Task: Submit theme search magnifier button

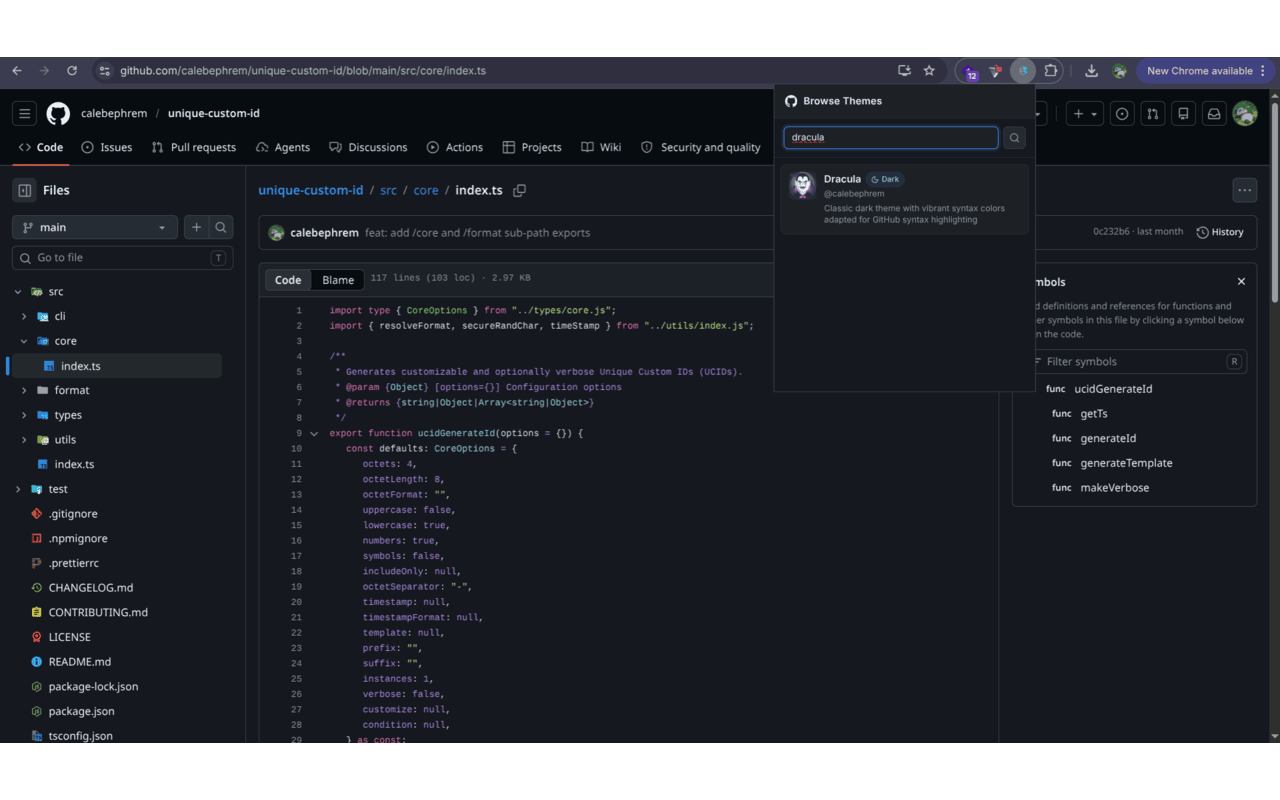Action: [1015, 138]
